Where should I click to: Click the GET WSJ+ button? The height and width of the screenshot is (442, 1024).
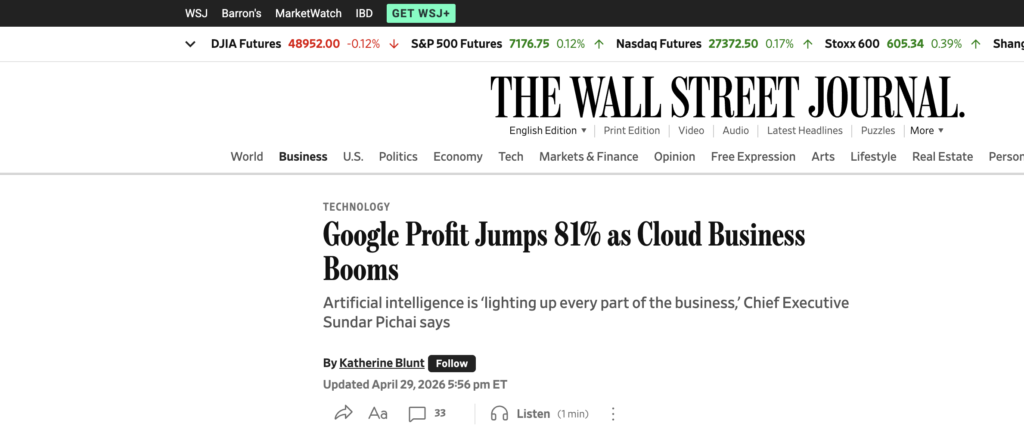point(421,13)
